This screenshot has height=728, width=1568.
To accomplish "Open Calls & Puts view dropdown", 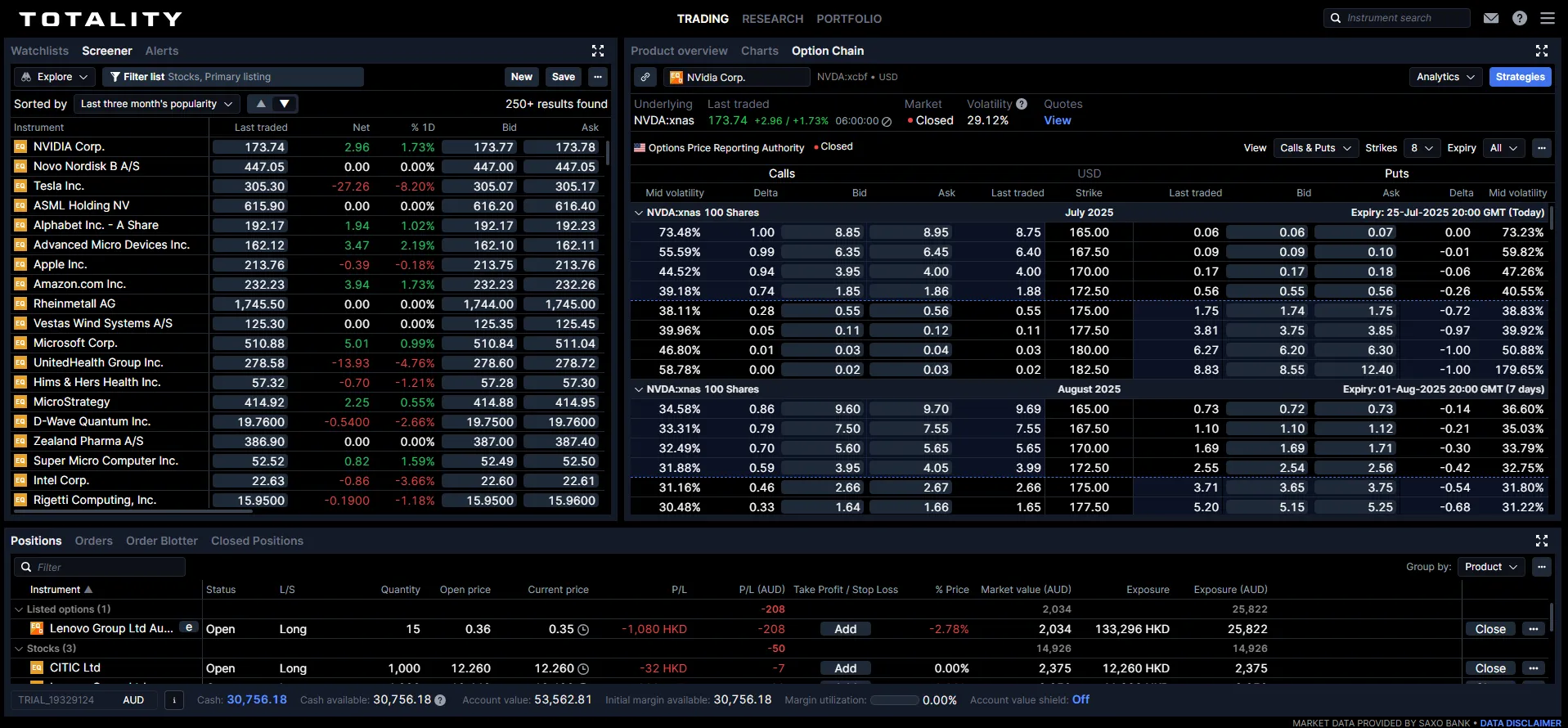I will coord(1315,148).
